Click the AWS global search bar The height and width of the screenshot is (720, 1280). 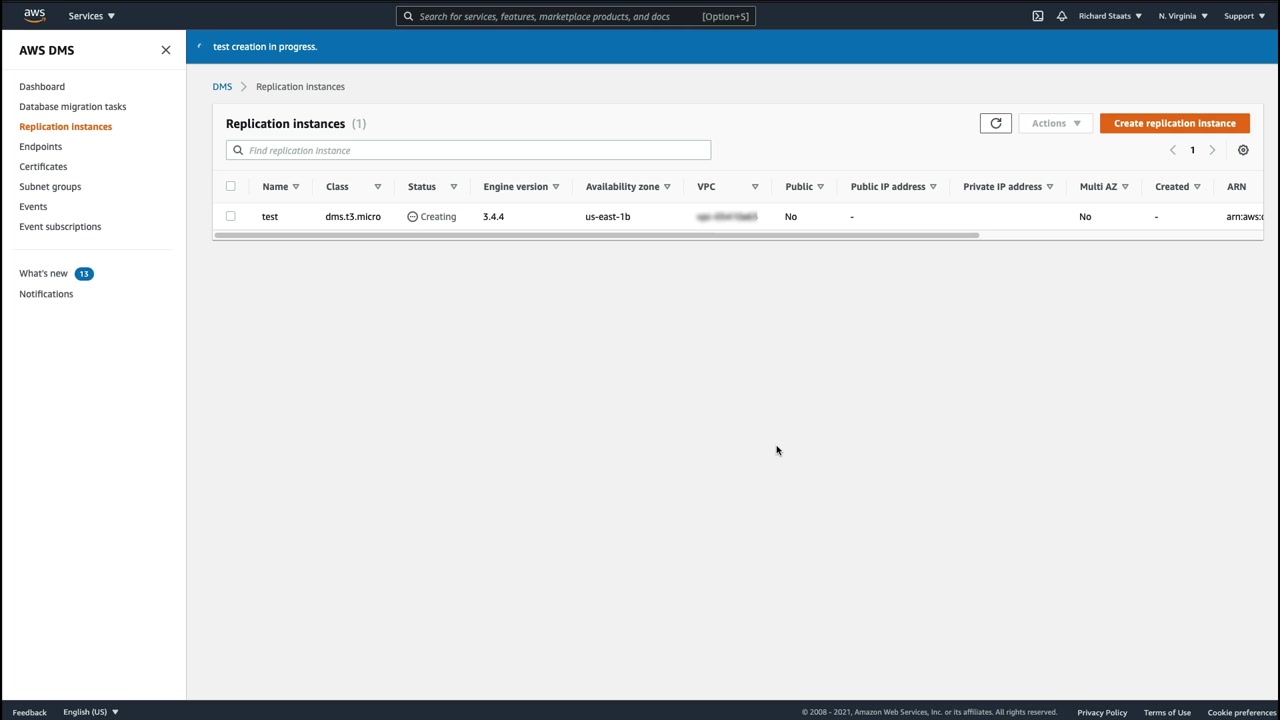pos(576,16)
